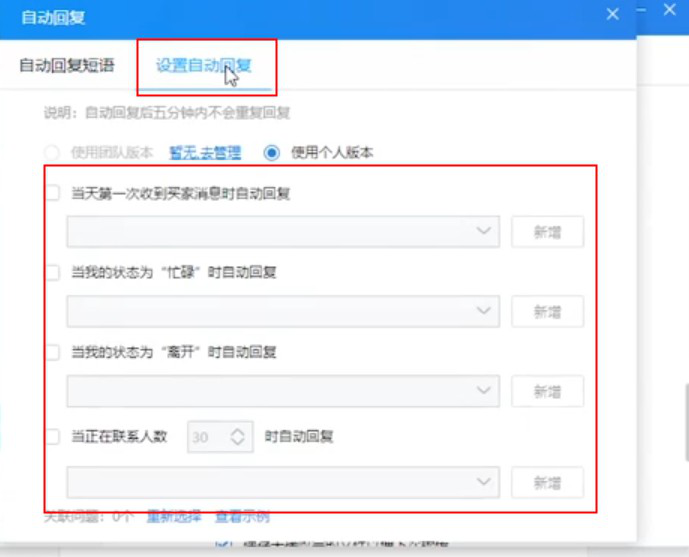Enable auto-reply for first buyer message today
Screen dimensions: 689x557
(x=53, y=193)
